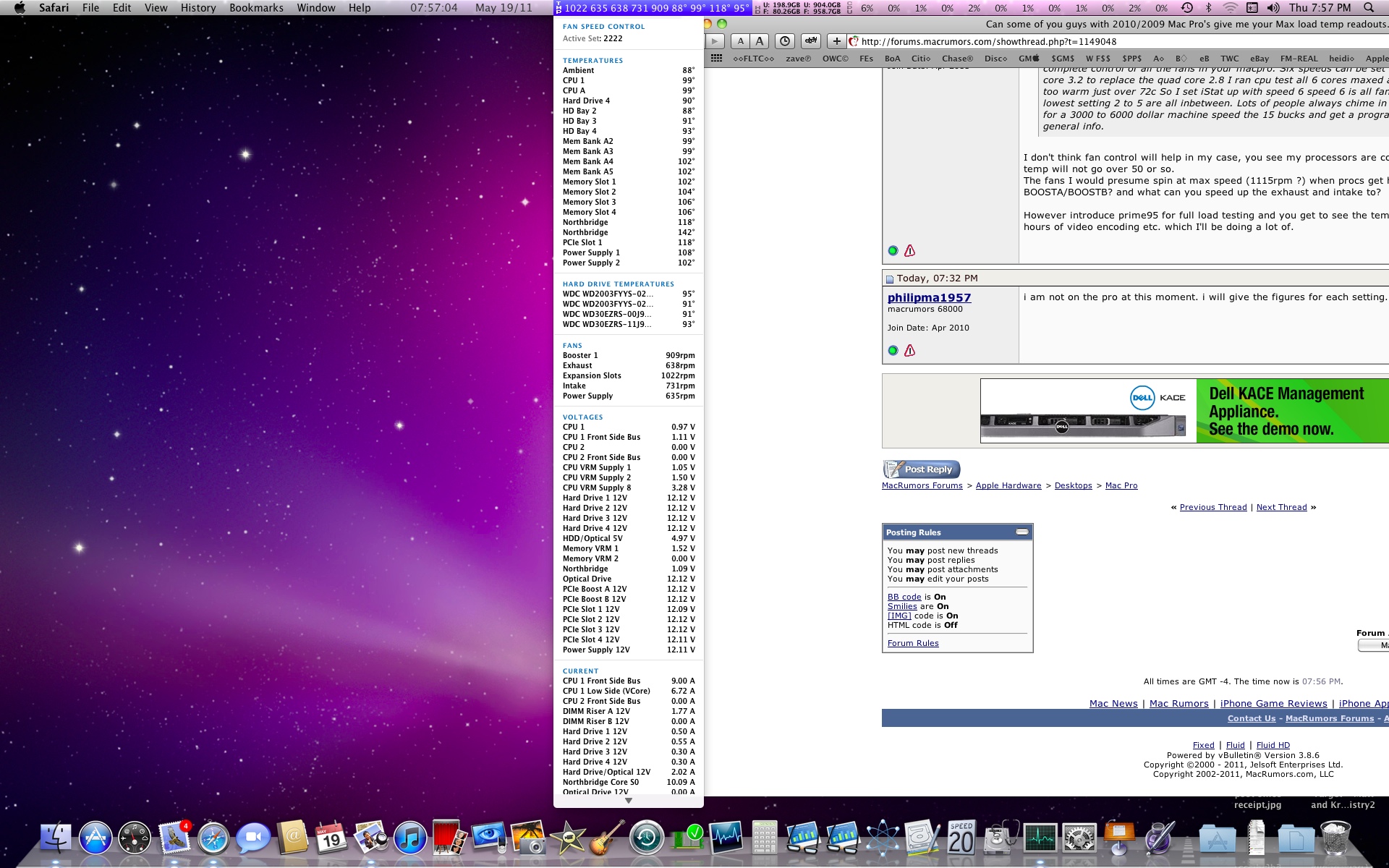Open Applications folder stack in Dock
The width and height of the screenshot is (1389, 868).
click(x=1218, y=839)
